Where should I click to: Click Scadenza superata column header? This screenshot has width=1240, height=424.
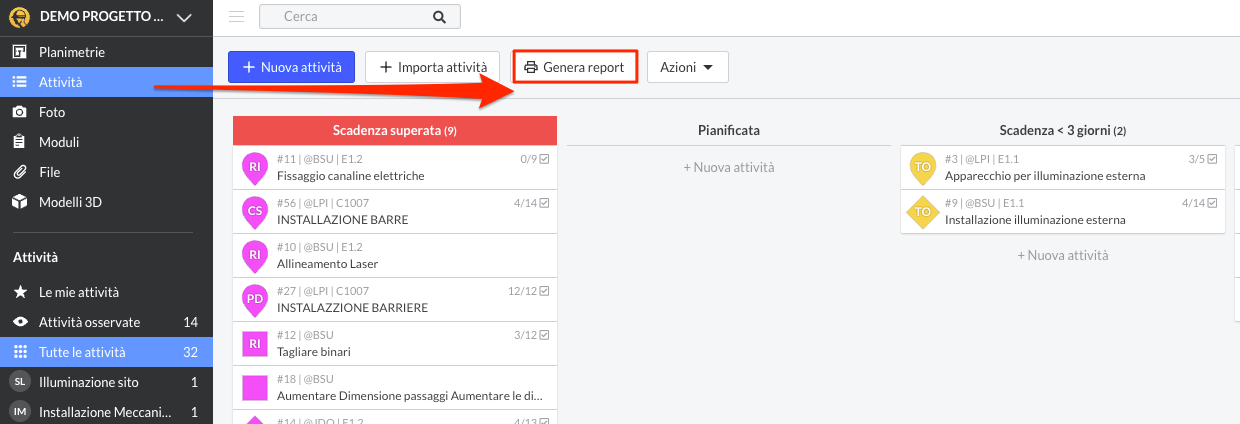tap(395, 130)
